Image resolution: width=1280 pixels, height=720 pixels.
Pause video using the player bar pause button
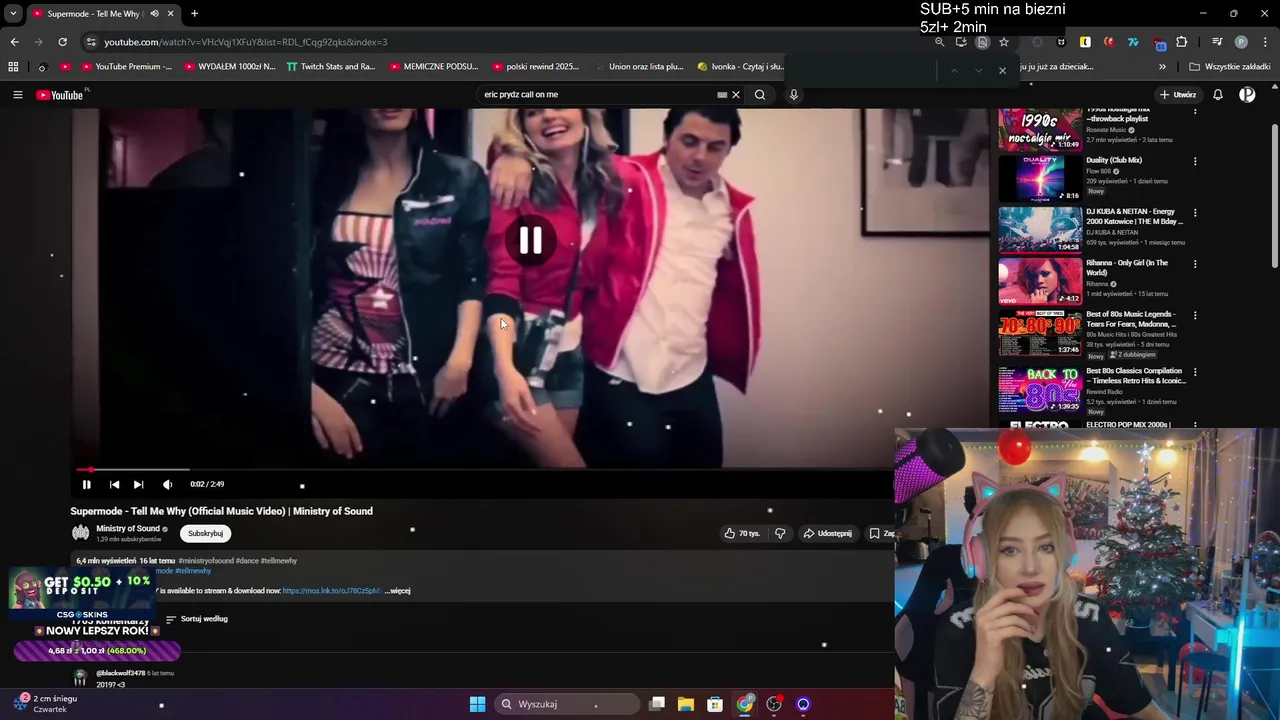point(86,484)
